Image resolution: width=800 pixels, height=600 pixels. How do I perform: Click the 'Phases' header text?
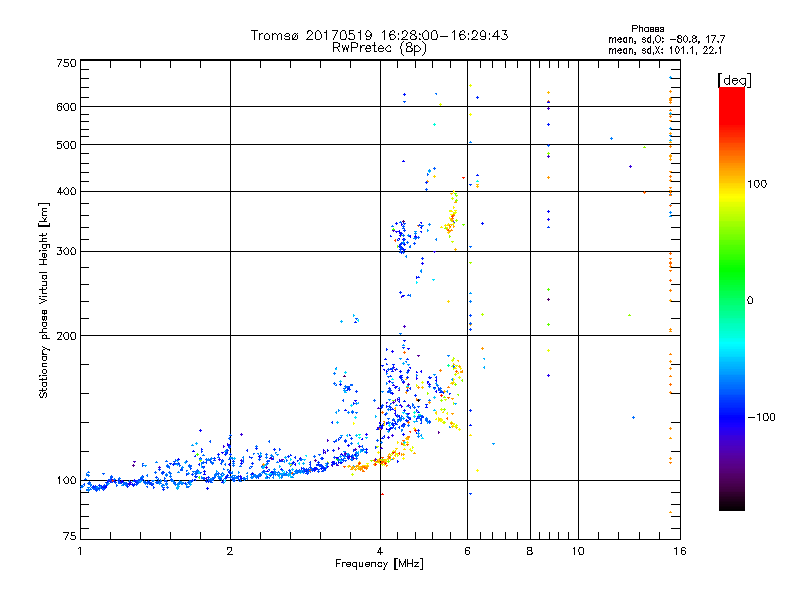[x=647, y=29]
